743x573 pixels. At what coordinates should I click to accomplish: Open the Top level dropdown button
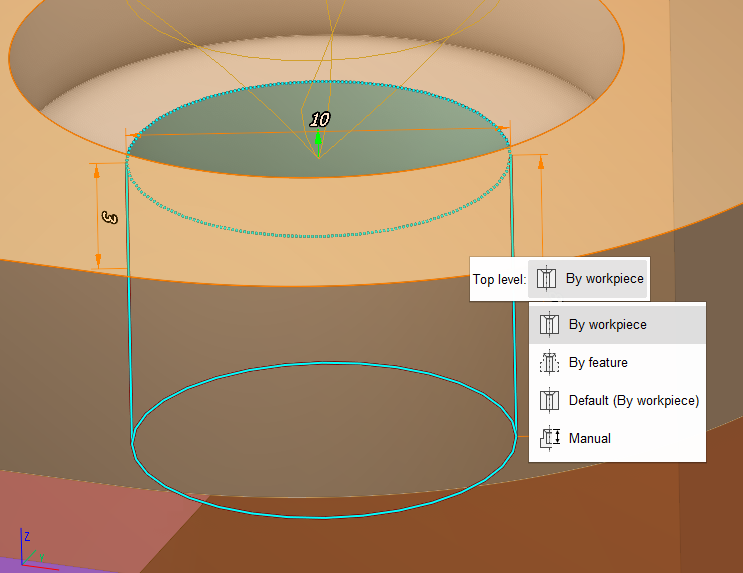click(x=588, y=279)
